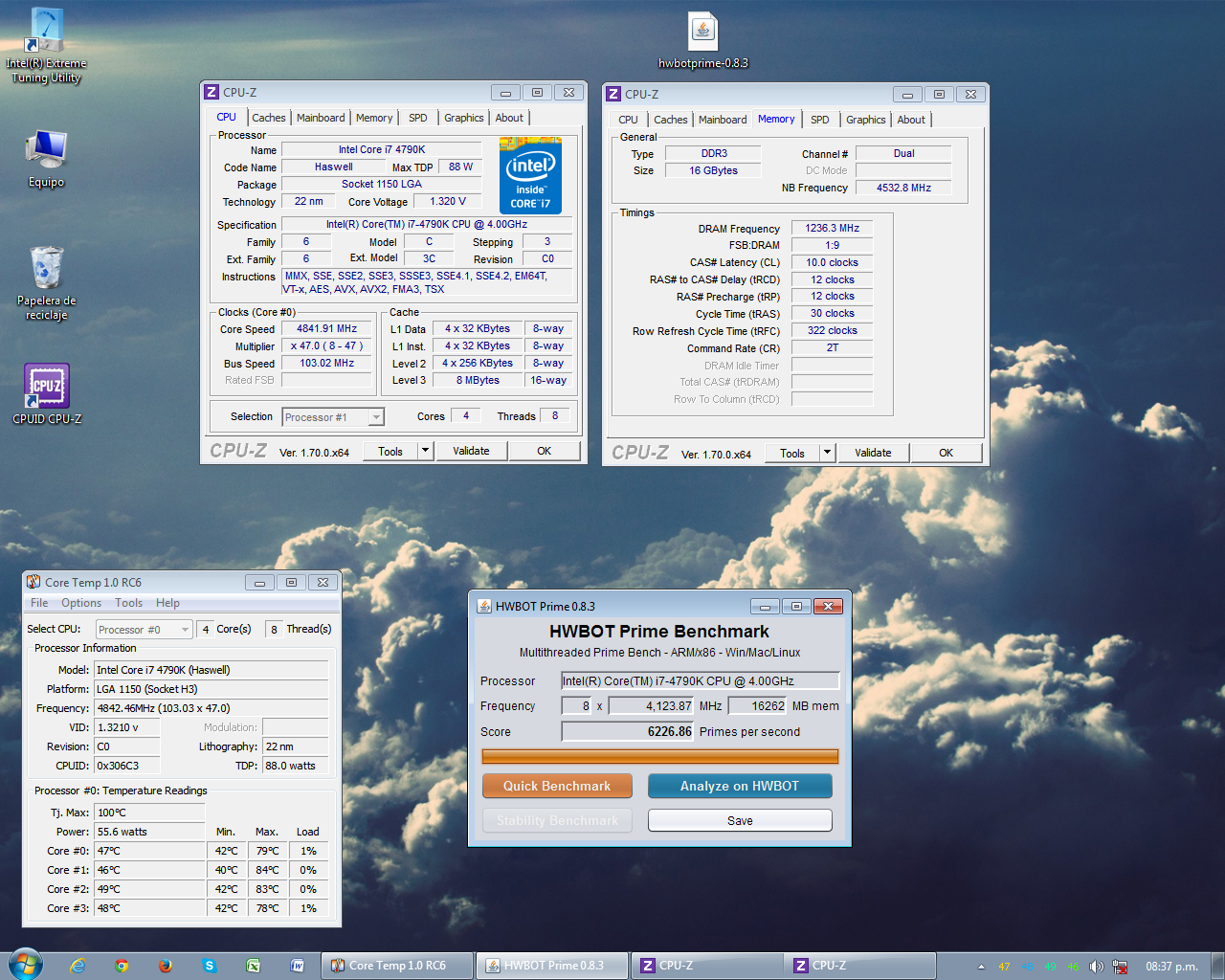The width and height of the screenshot is (1225, 980).
Task: Open Core Temp Tools menu
Action: (x=128, y=603)
